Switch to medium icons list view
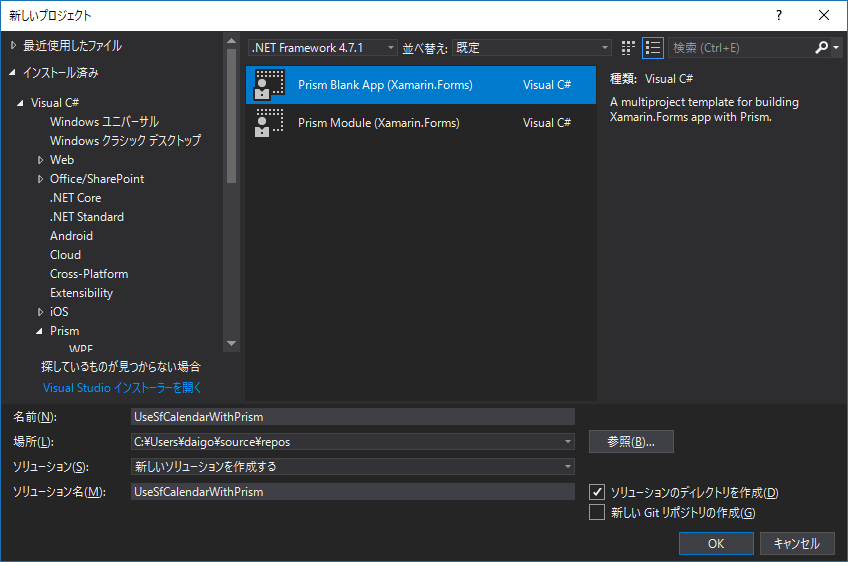Image resolution: width=848 pixels, height=562 pixels. tap(653, 48)
